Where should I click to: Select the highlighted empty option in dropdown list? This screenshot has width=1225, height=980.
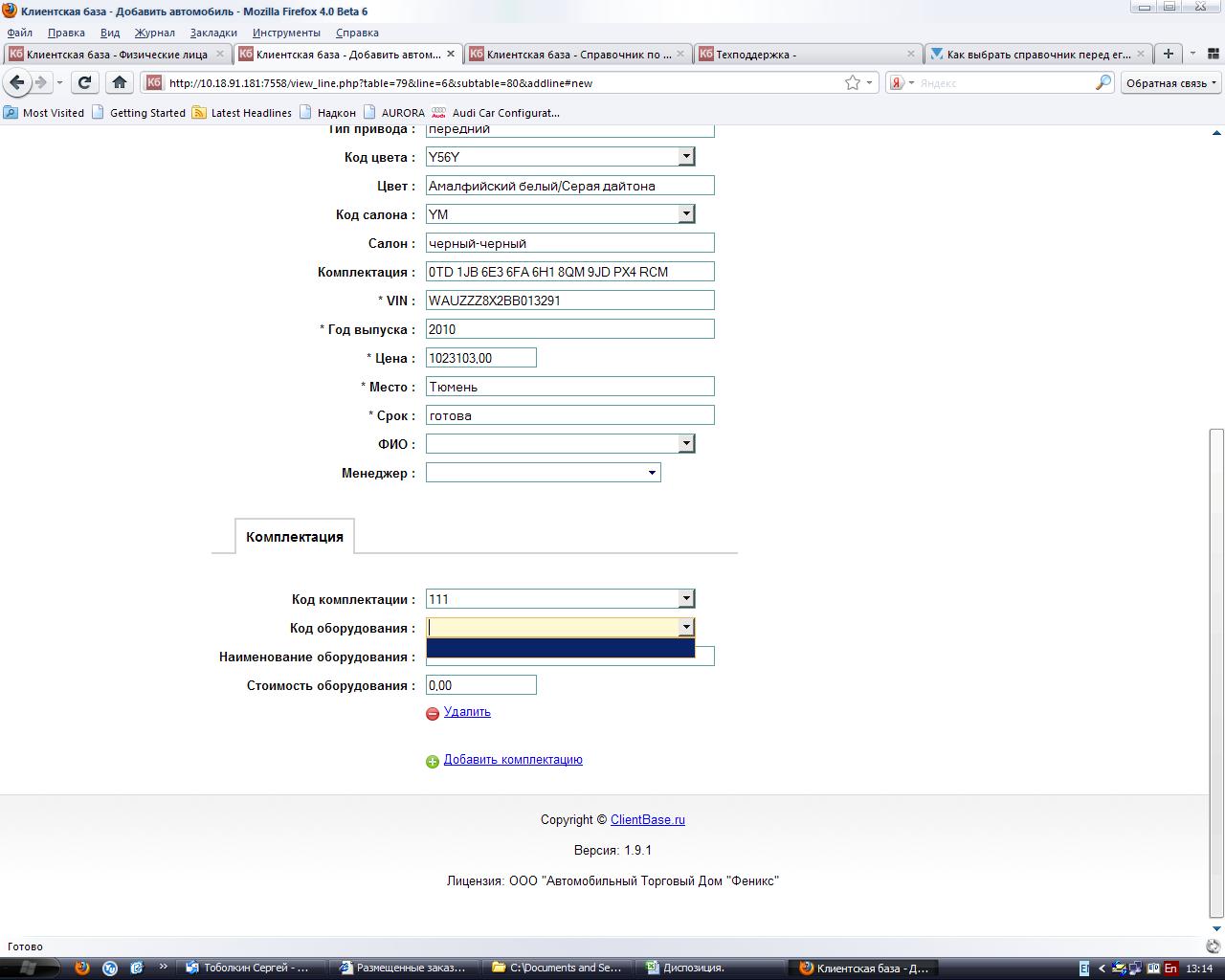click(560, 648)
